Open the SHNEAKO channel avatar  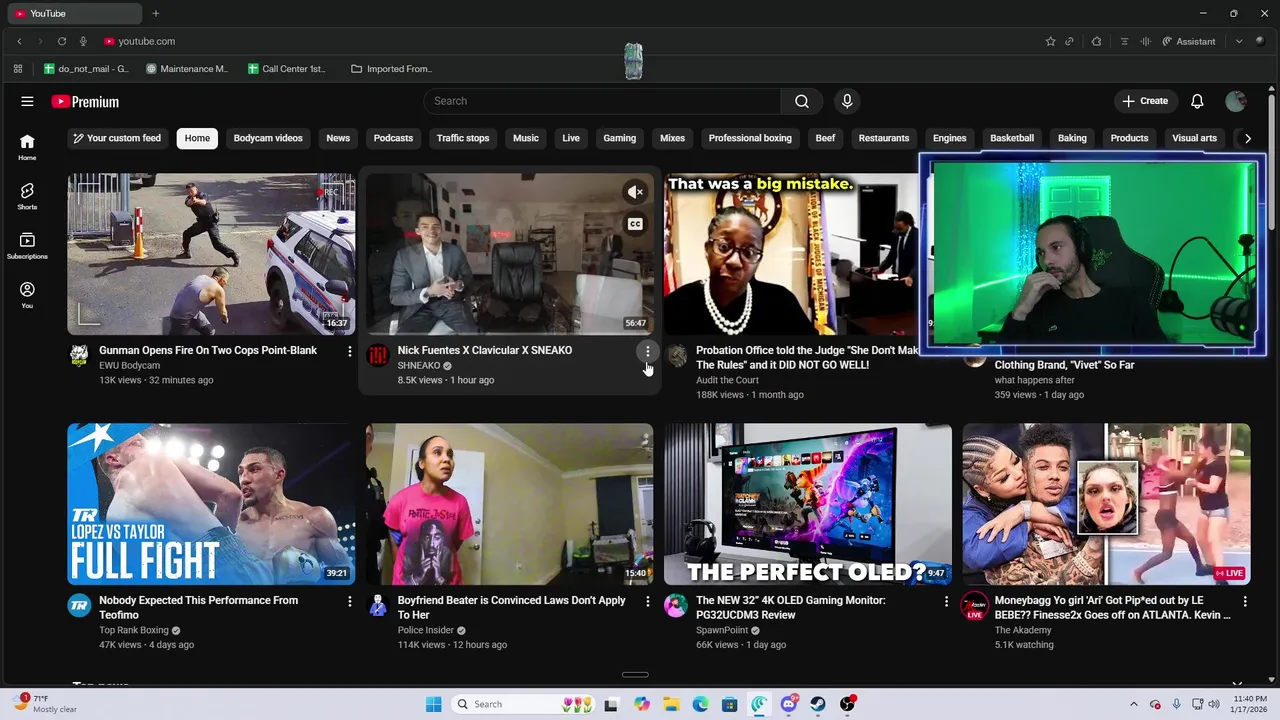pos(377,356)
